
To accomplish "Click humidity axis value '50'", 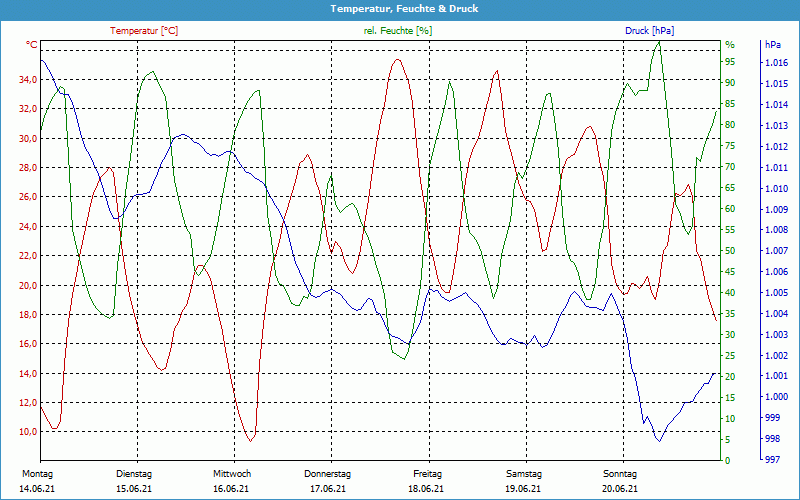I will [730, 251].
